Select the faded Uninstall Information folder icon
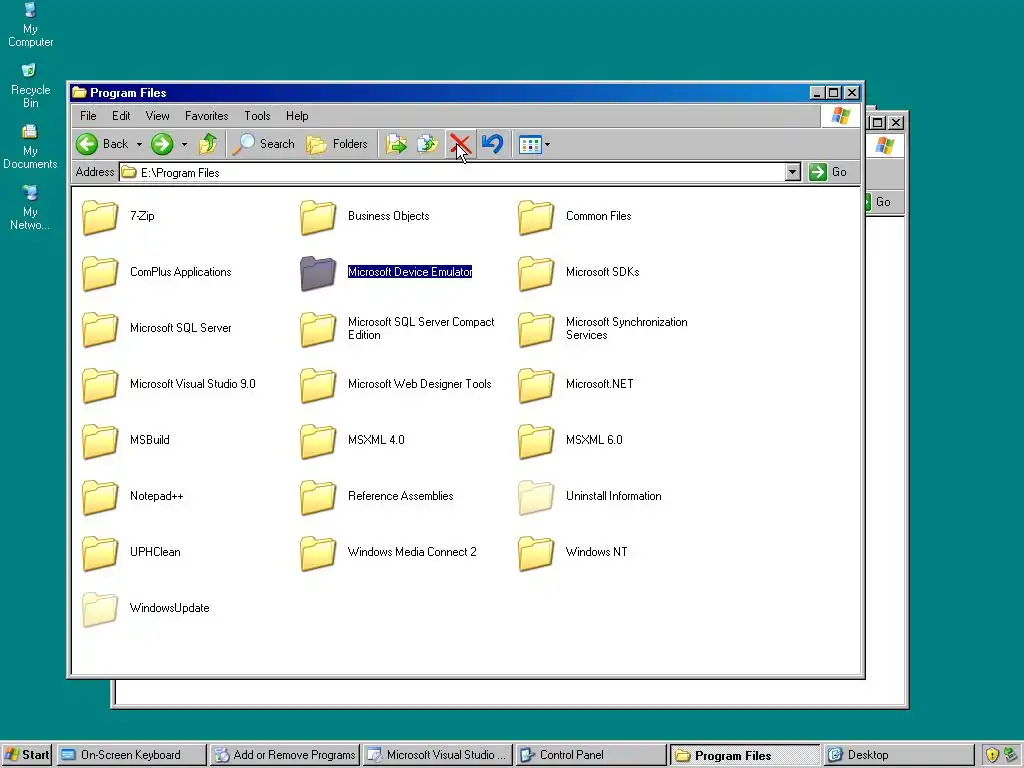The width and height of the screenshot is (1024, 768). [536, 497]
